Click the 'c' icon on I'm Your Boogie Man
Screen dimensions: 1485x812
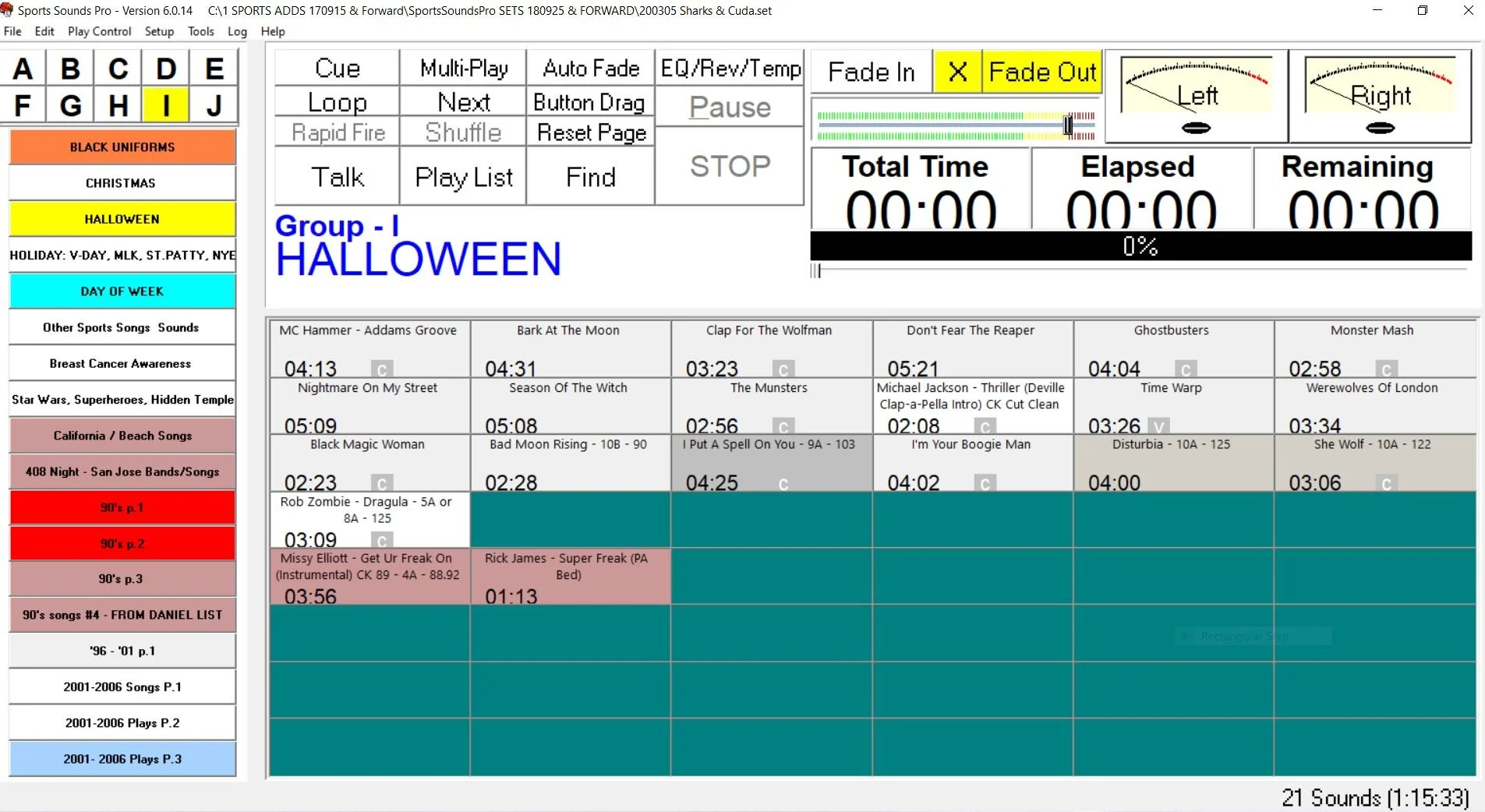(x=985, y=483)
